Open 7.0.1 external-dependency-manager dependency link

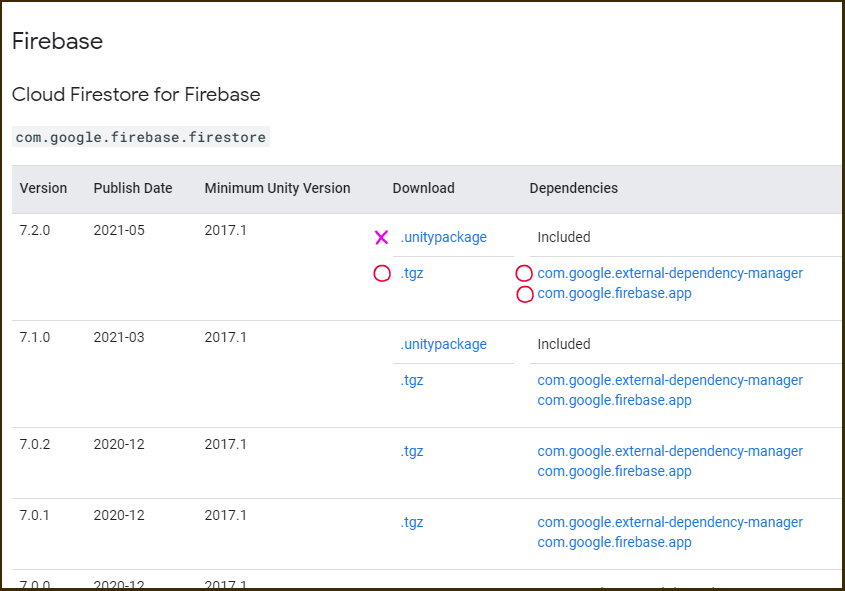(670, 522)
